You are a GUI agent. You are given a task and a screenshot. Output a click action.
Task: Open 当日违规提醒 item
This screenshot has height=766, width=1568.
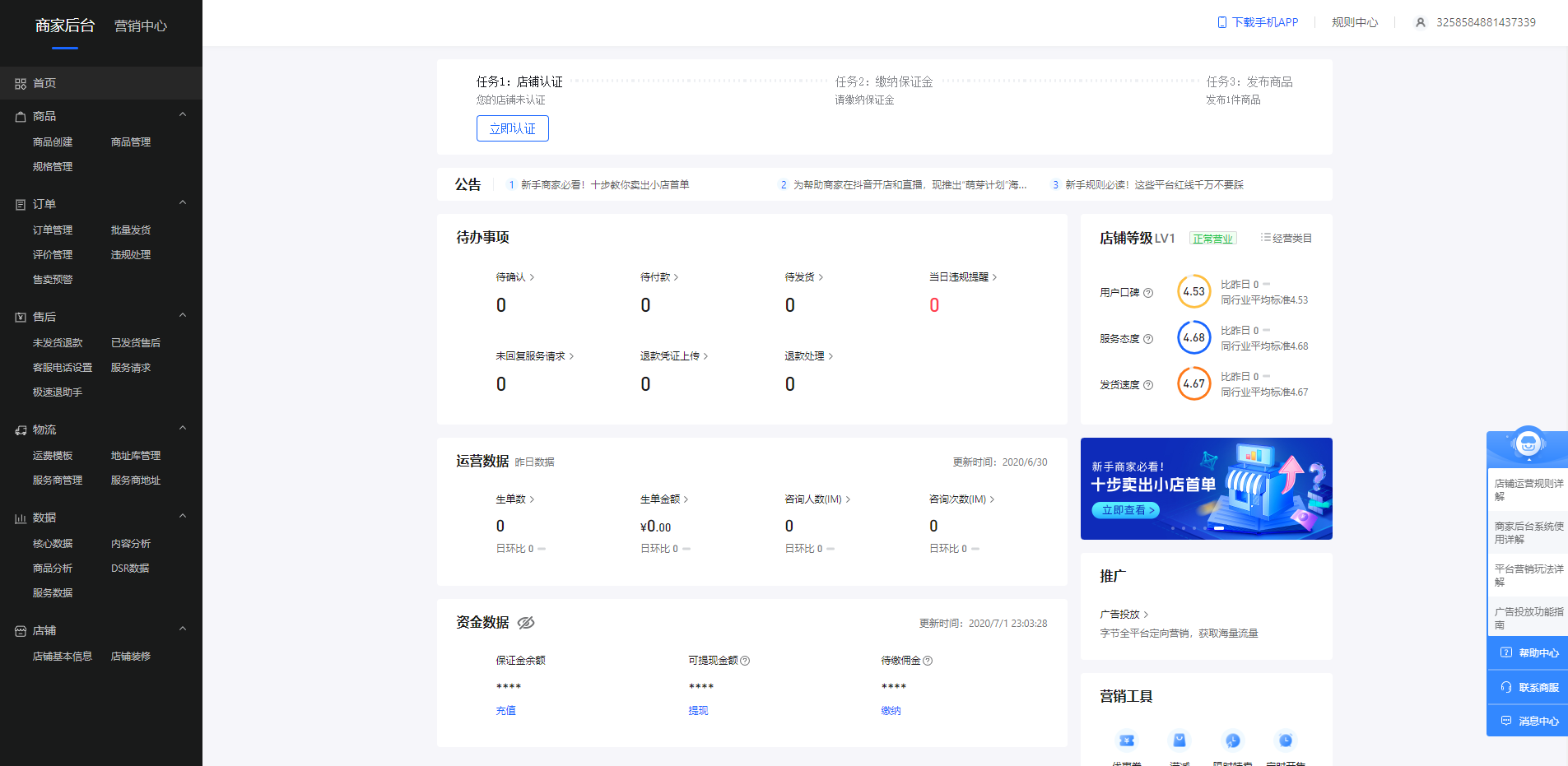point(963,277)
